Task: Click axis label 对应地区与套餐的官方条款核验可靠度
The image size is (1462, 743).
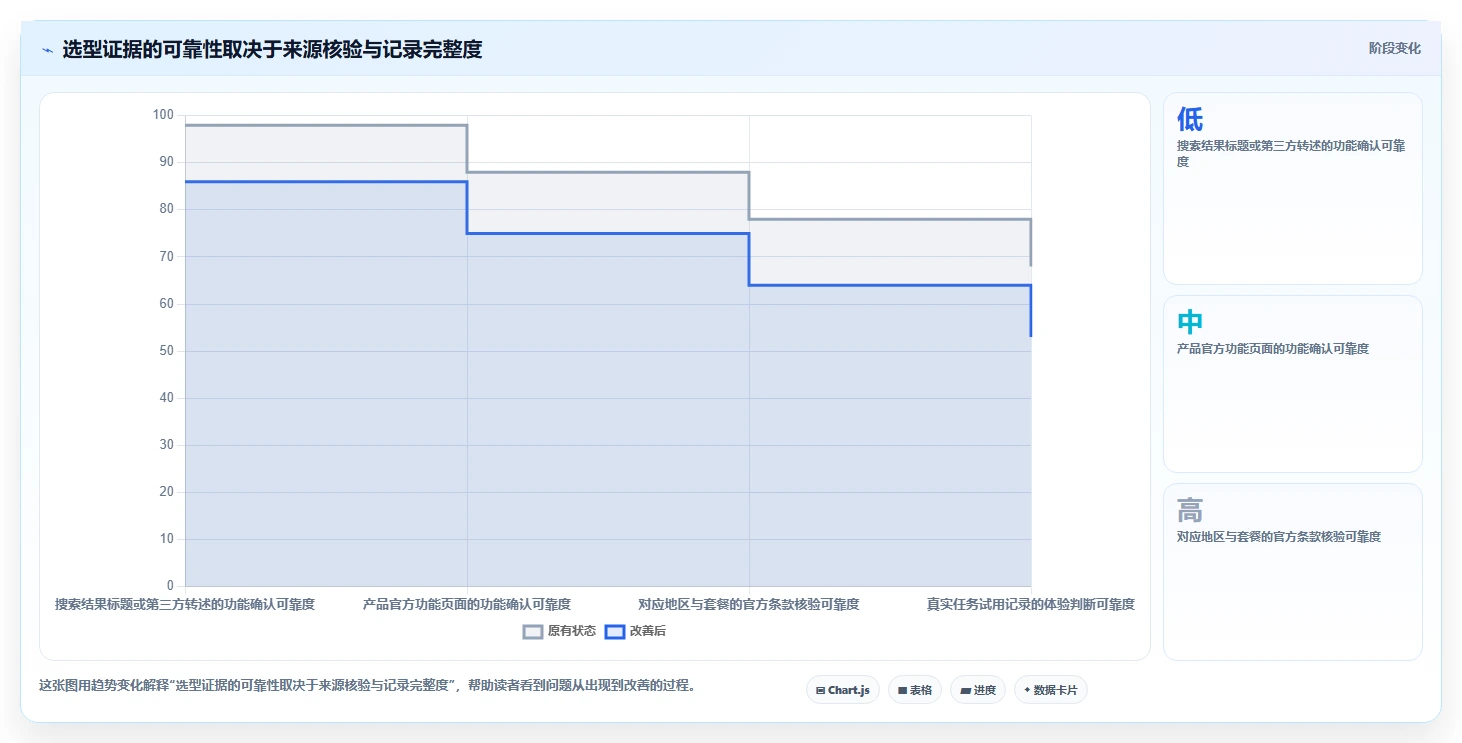Action: click(749, 604)
